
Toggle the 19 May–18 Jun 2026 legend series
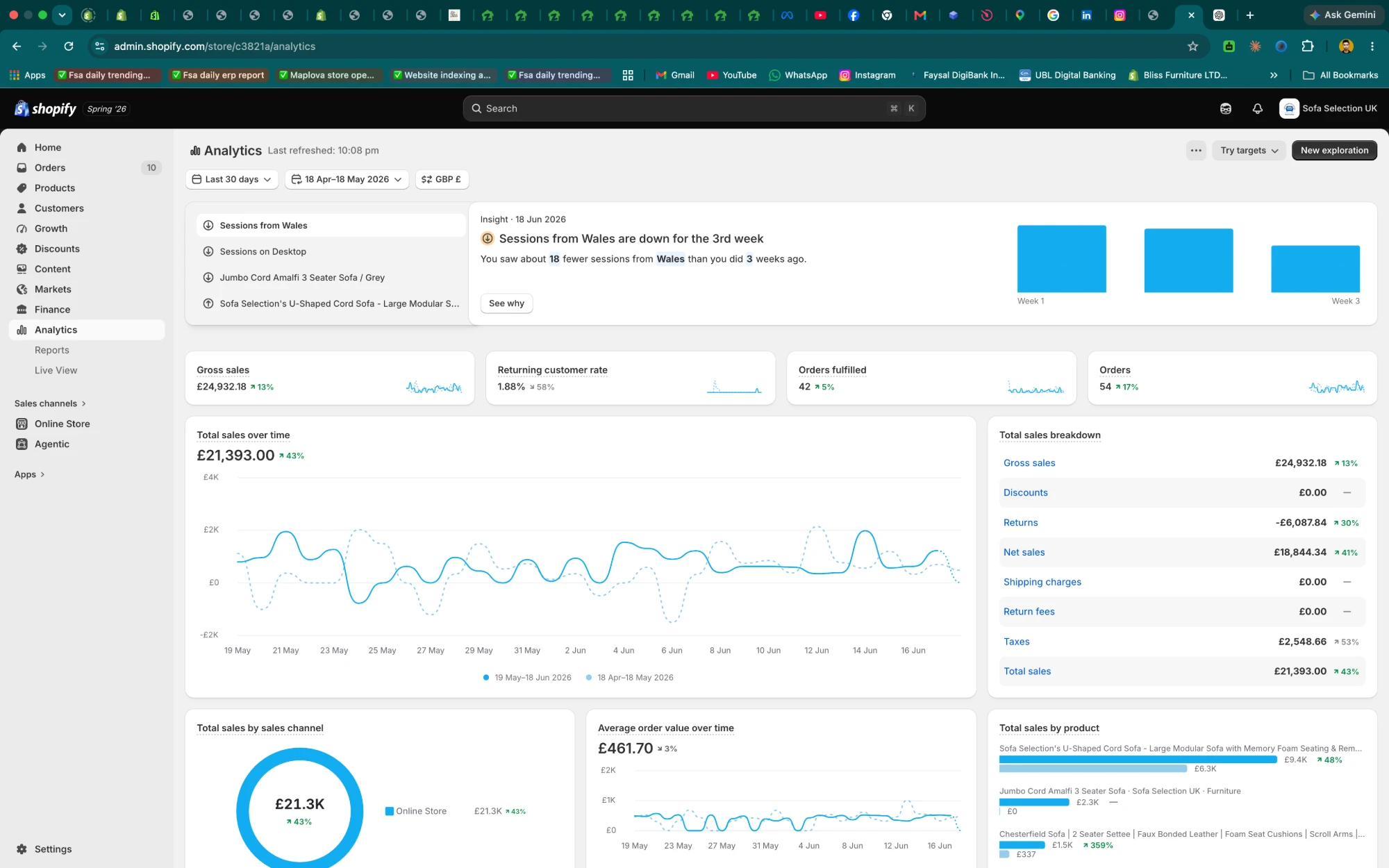click(527, 678)
